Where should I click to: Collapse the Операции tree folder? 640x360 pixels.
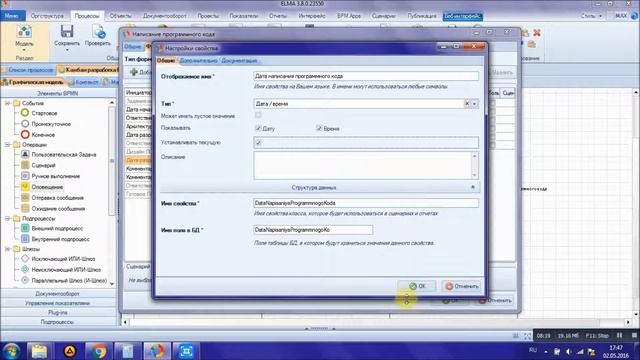tap(8, 144)
